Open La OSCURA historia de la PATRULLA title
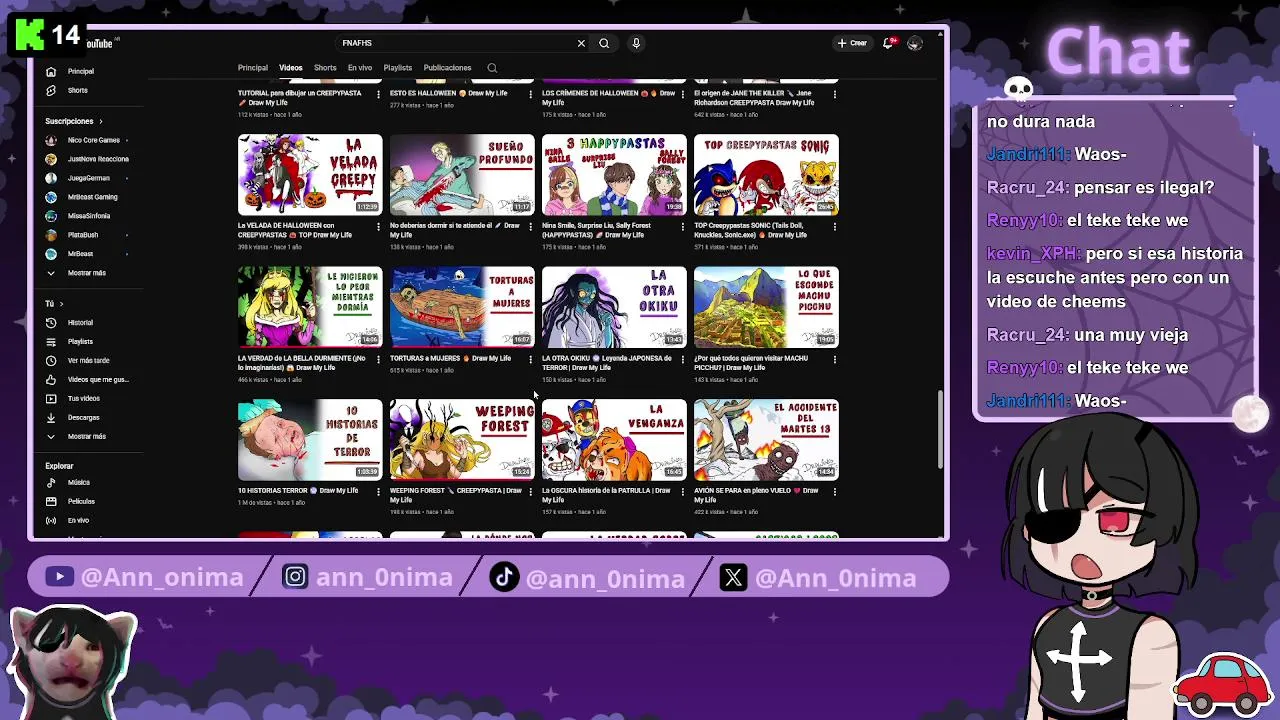This screenshot has width=1280, height=720. (x=606, y=495)
